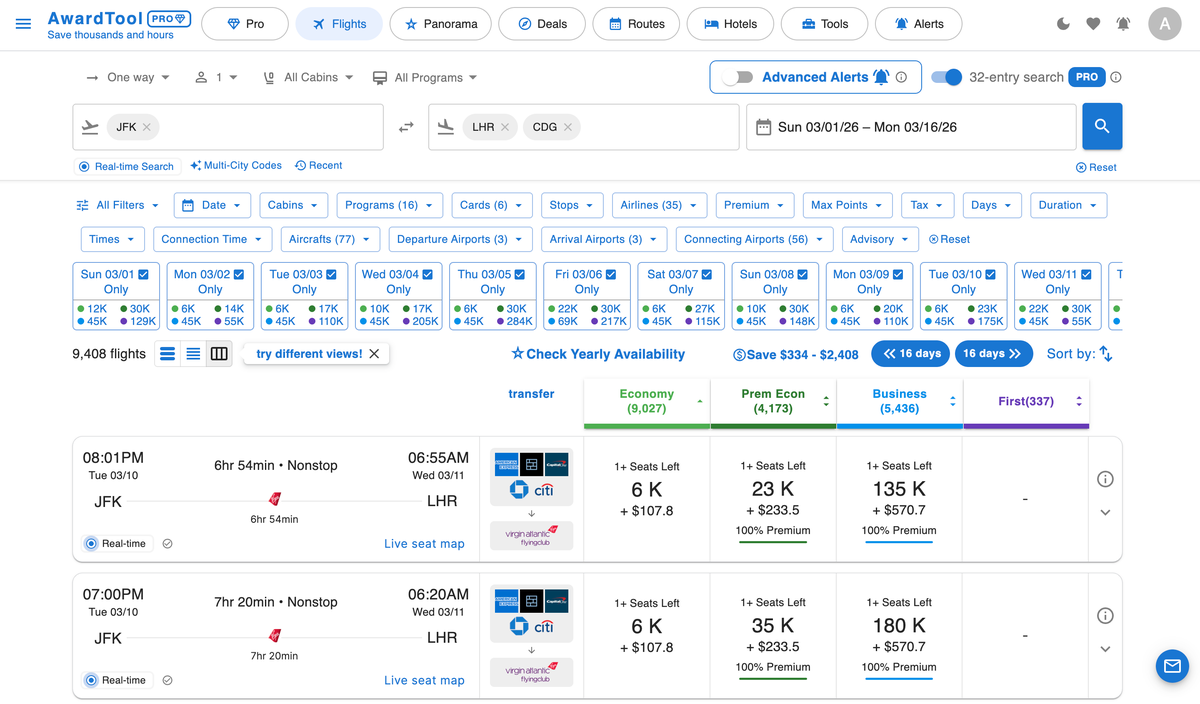Switch to column view for flight results
1200x704 pixels.
(x=219, y=353)
